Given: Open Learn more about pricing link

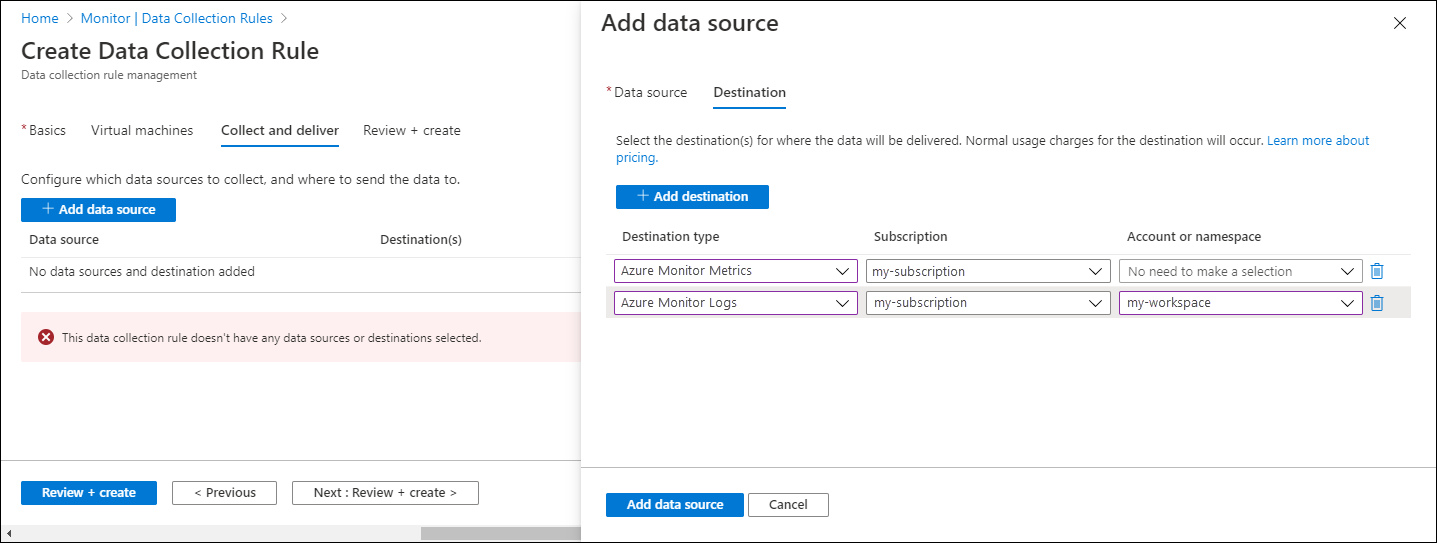Looking at the screenshot, I should tap(1317, 141).
